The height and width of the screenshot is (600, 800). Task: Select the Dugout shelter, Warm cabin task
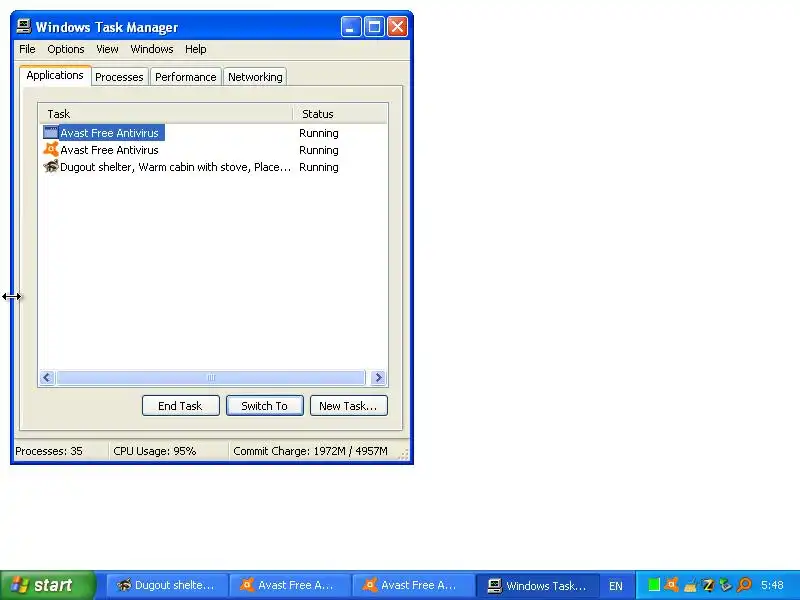[176, 167]
